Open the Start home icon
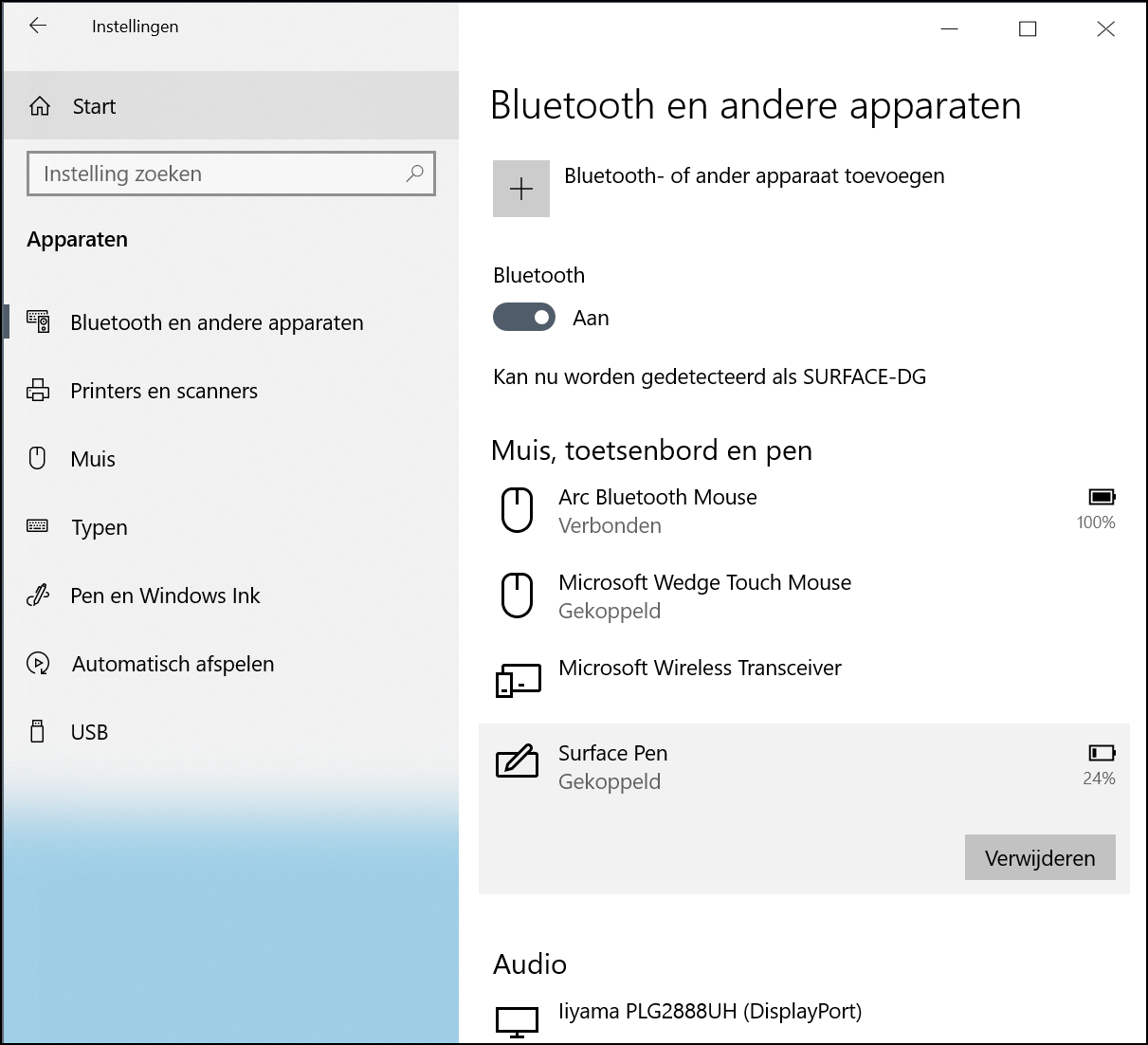 pyautogui.click(x=40, y=106)
